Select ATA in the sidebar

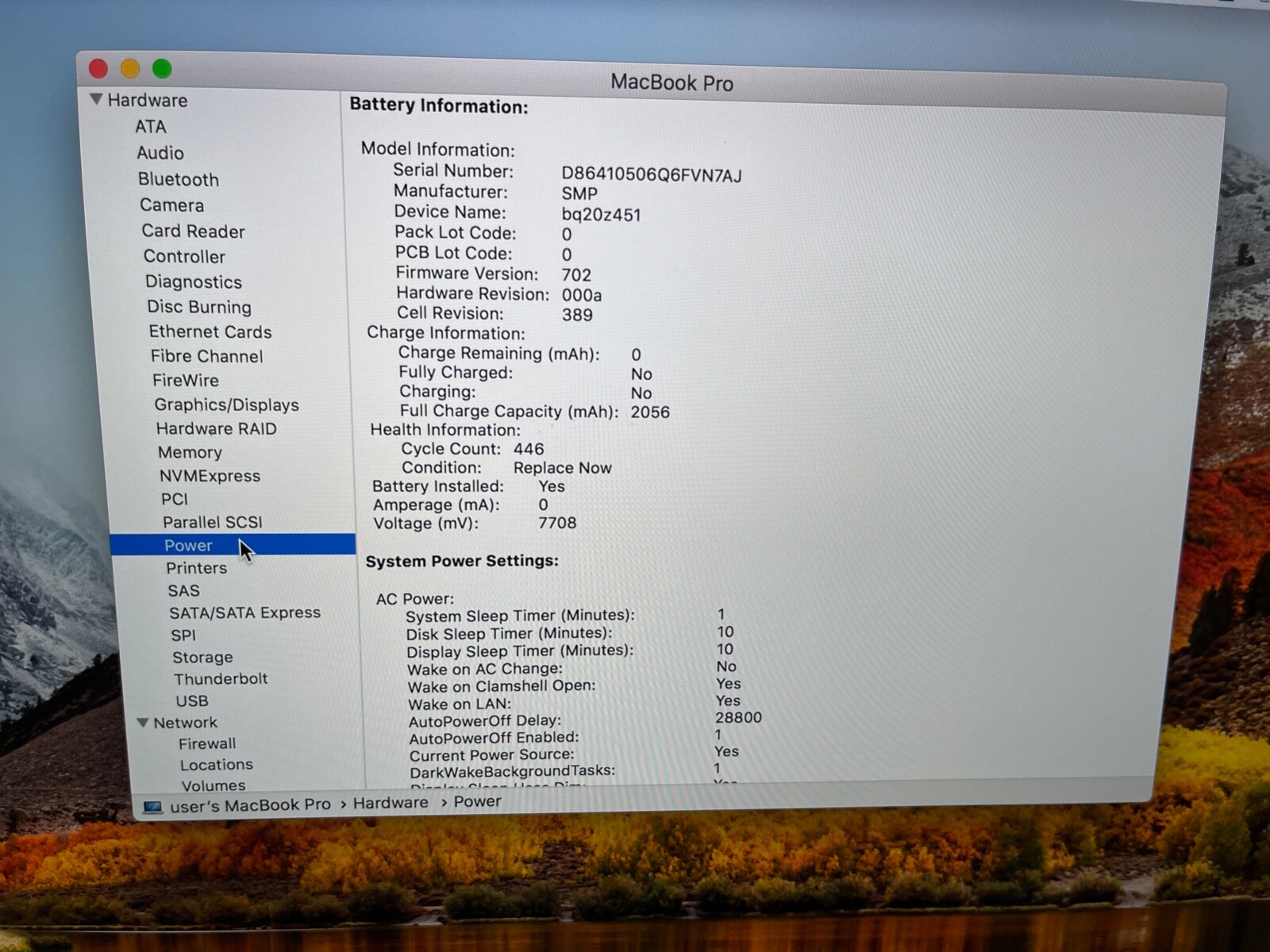[x=151, y=127]
